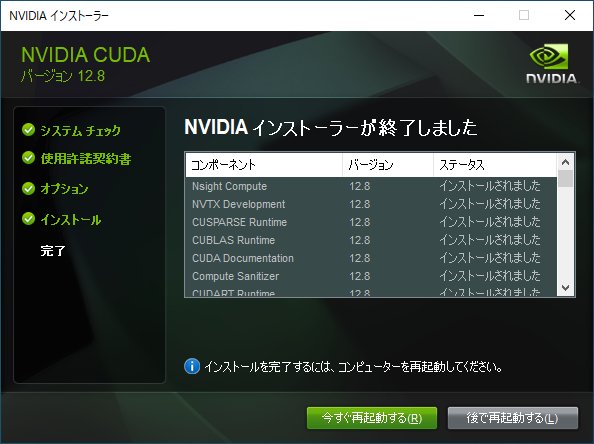Select the CUSPARSE Runtime row
This screenshot has height=444, width=594.
(x=372, y=222)
